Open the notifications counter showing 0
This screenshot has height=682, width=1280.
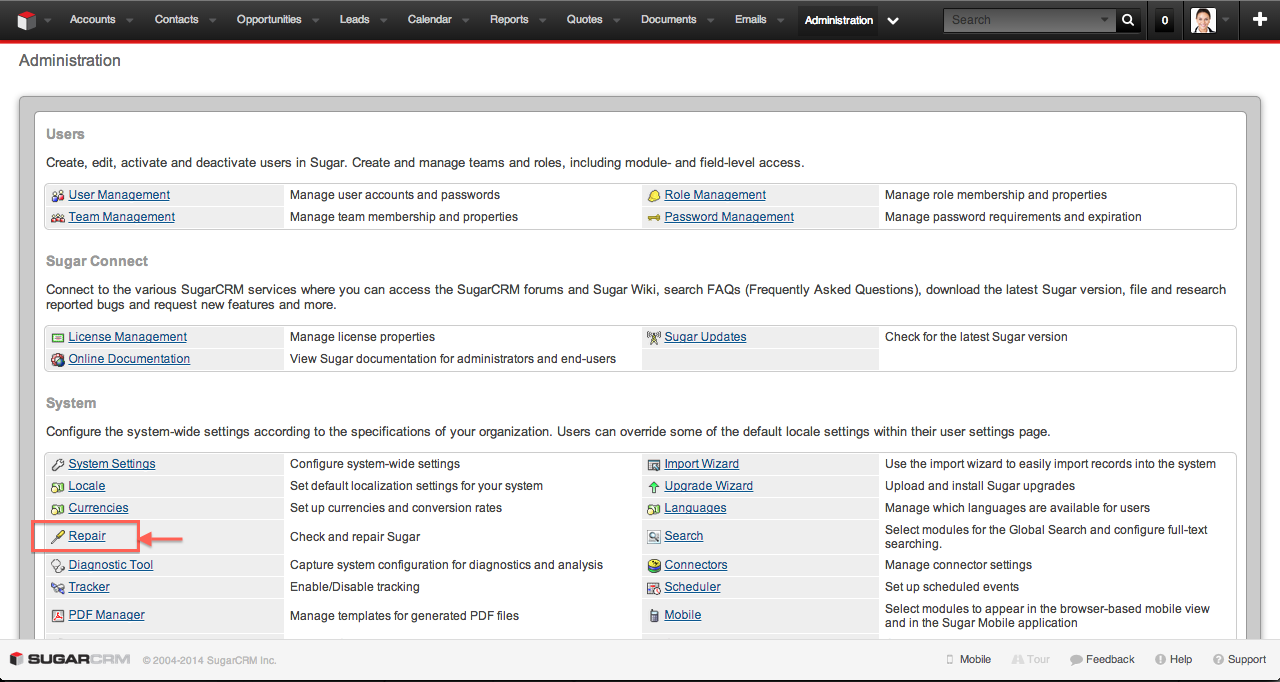pyautogui.click(x=1164, y=20)
